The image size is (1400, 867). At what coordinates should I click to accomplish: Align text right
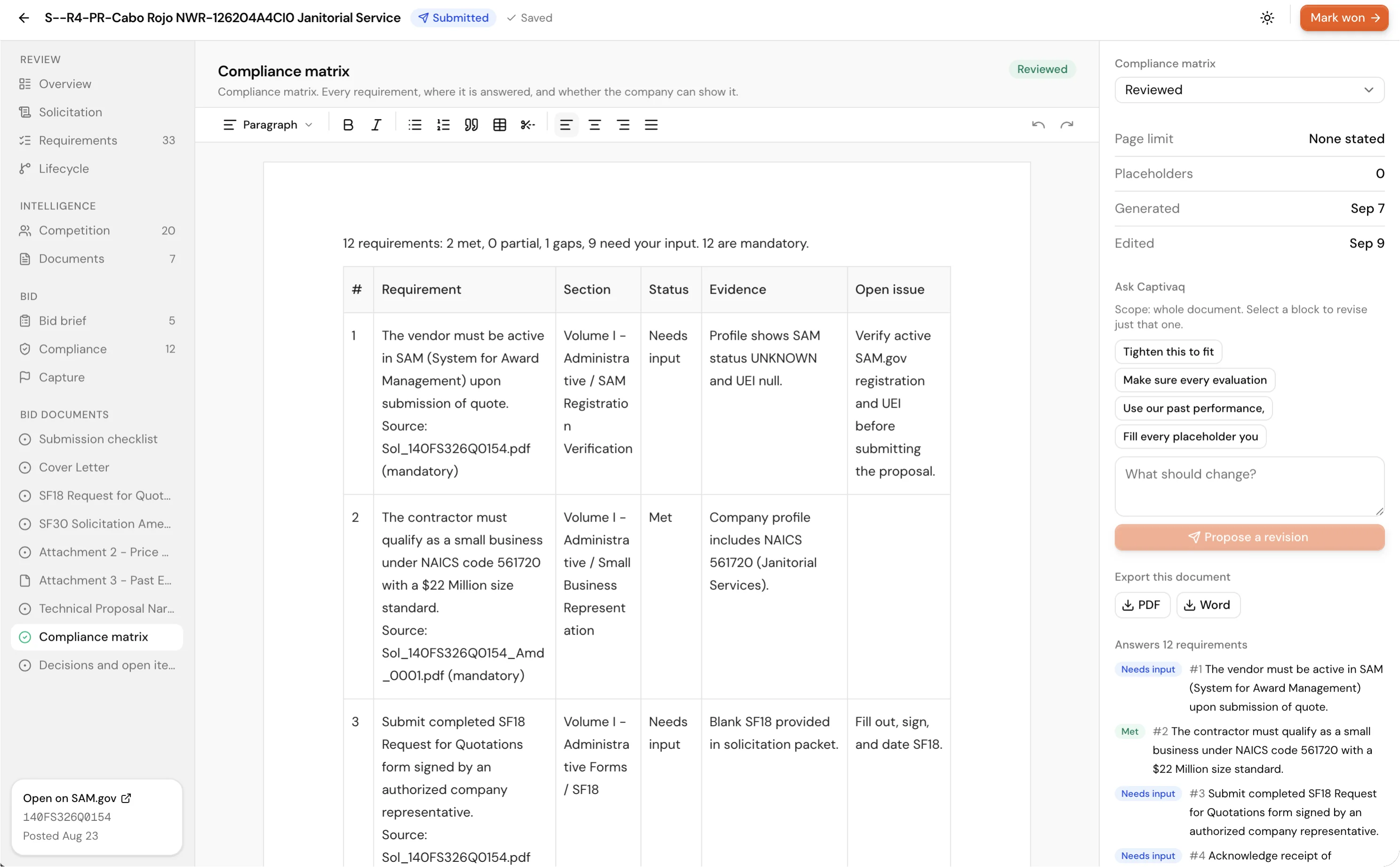point(623,124)
